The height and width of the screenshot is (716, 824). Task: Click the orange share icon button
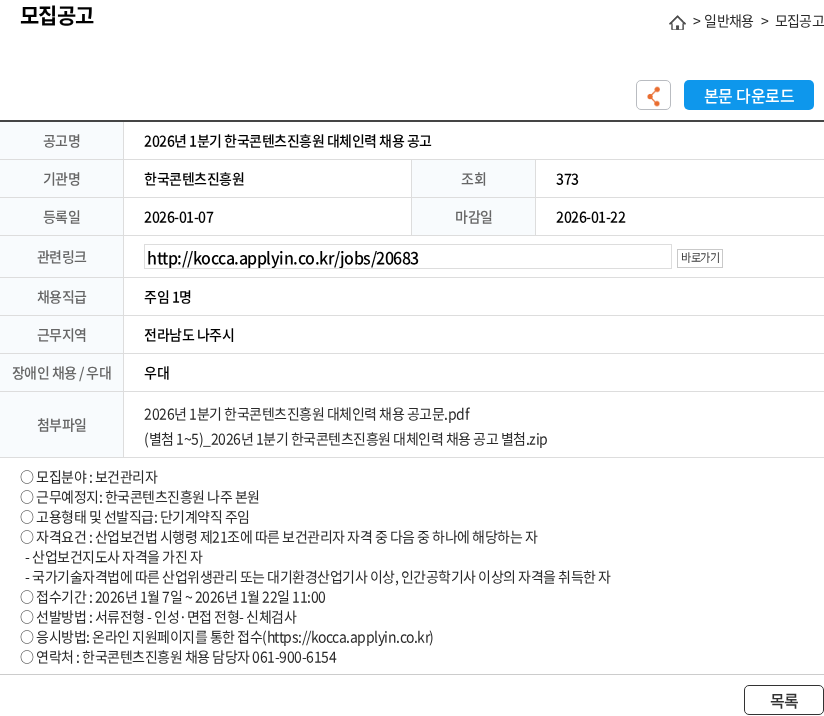(653, 95)
